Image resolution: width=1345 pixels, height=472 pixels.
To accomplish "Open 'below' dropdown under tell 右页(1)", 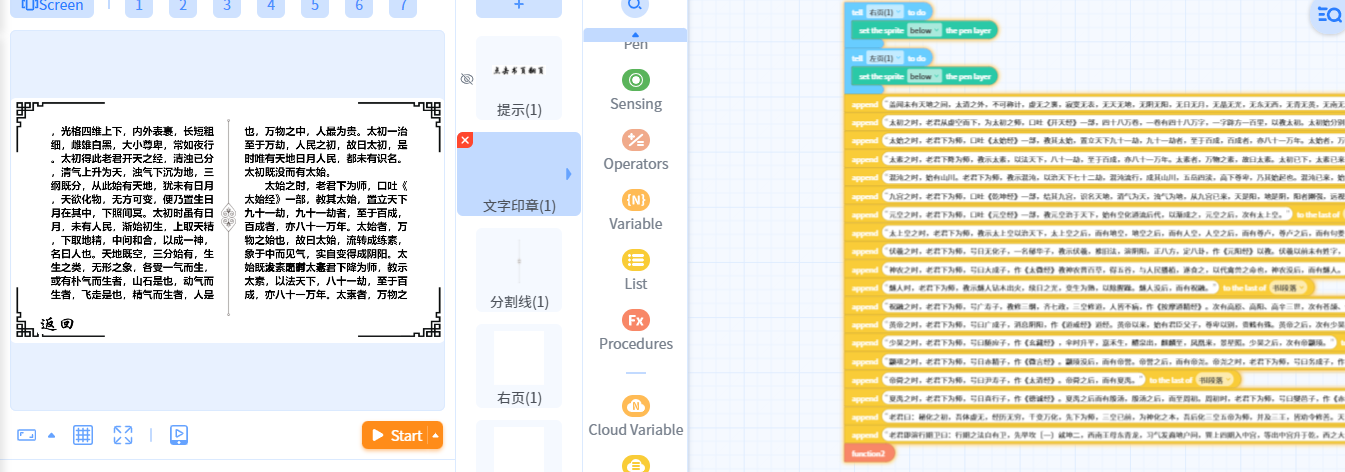I will pyautogui.click(x=923, y=30).
